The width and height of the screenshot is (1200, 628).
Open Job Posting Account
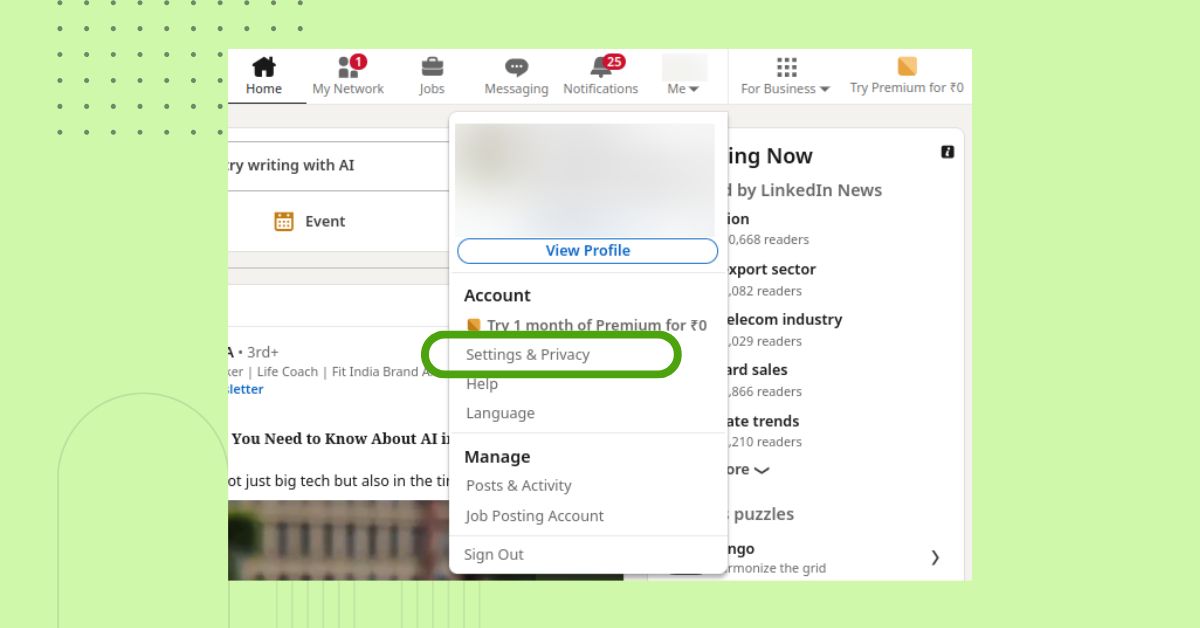[x=535, y=516]
